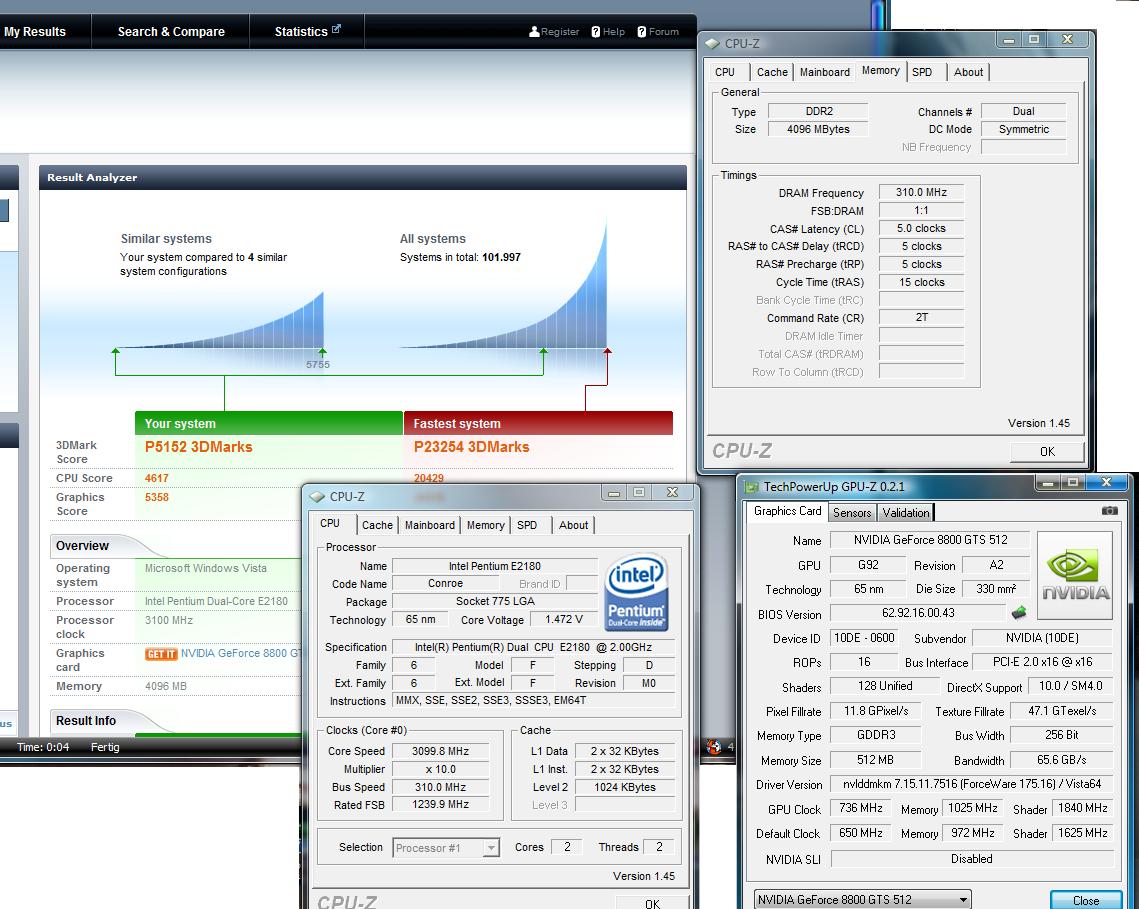The height and width of the screenshot is (909, 1139).
Task: Click the taskbar tray icon beside GPU-Z
Action: (713, 746)
